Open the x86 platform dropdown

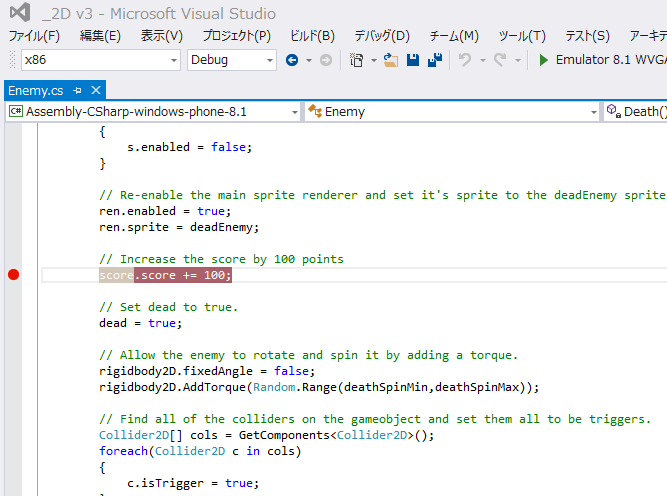pyautogui.click(x=101, y=60)
